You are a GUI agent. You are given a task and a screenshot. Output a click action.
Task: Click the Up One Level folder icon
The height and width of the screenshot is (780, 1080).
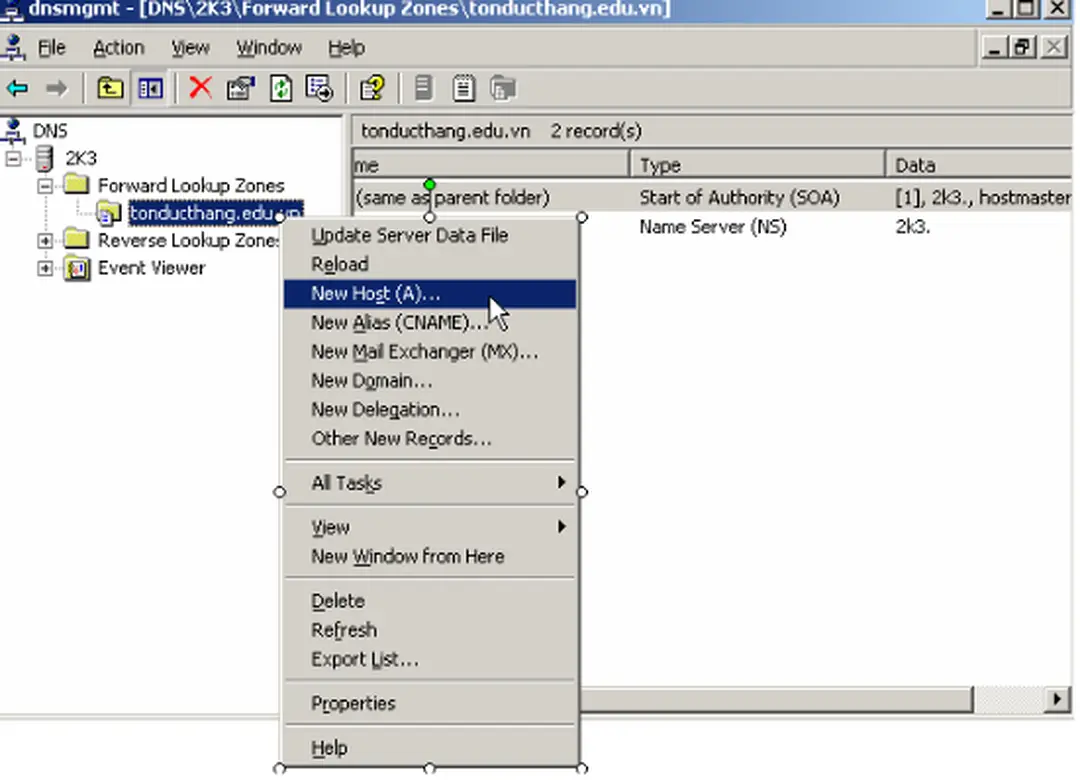(109, 89)
